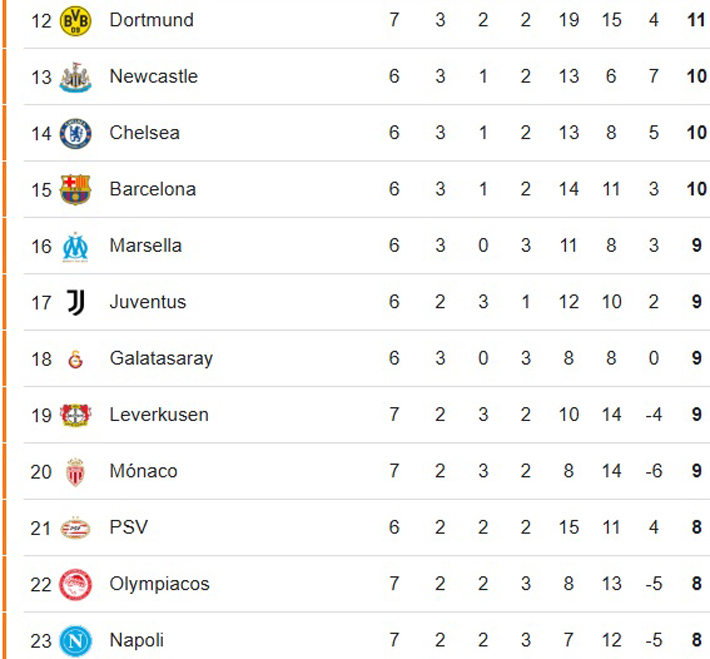Screen dimensions: 710x659
Task: Open the Dortmund team link
Action: pos(151,20)
